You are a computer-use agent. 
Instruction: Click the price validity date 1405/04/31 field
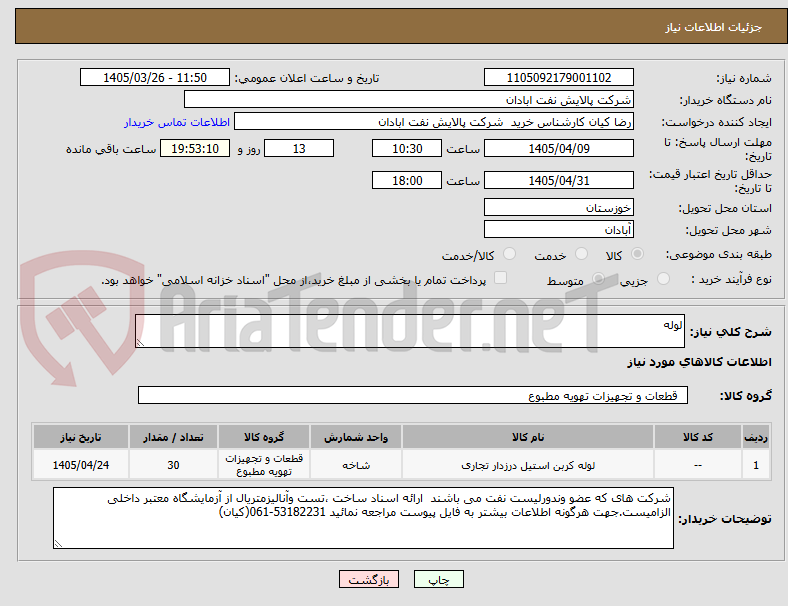(x=559, y=180)
